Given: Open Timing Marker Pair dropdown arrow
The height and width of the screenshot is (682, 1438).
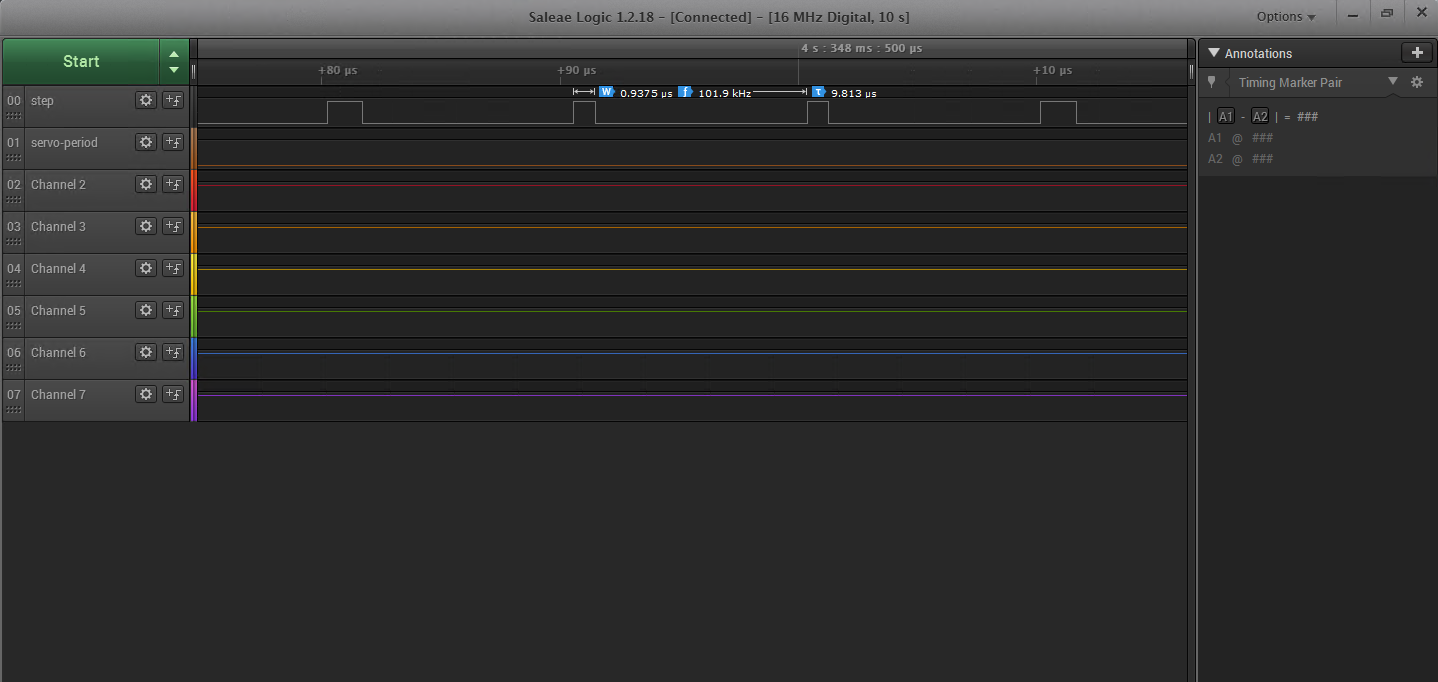Looking at the screenshot, I should pyautogui.click(x=1393, y=81).
